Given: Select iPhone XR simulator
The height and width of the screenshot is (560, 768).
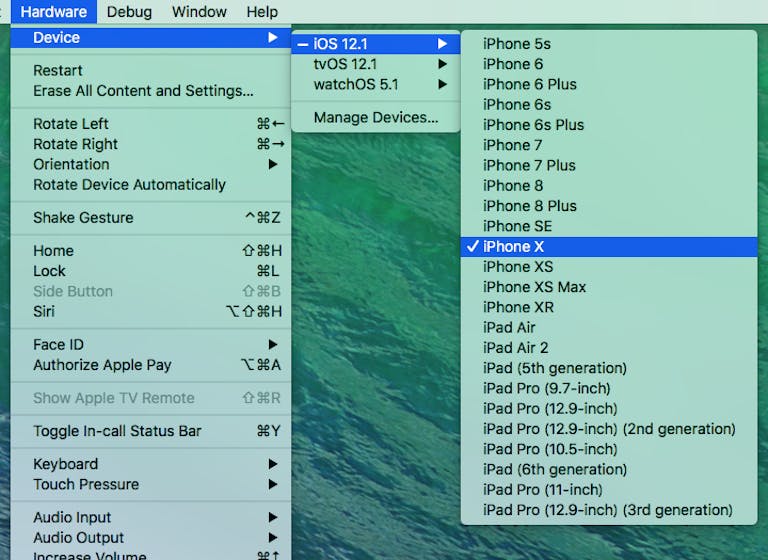Looking at the screenshot, I should pyautogui.click(x=609, y=308).
